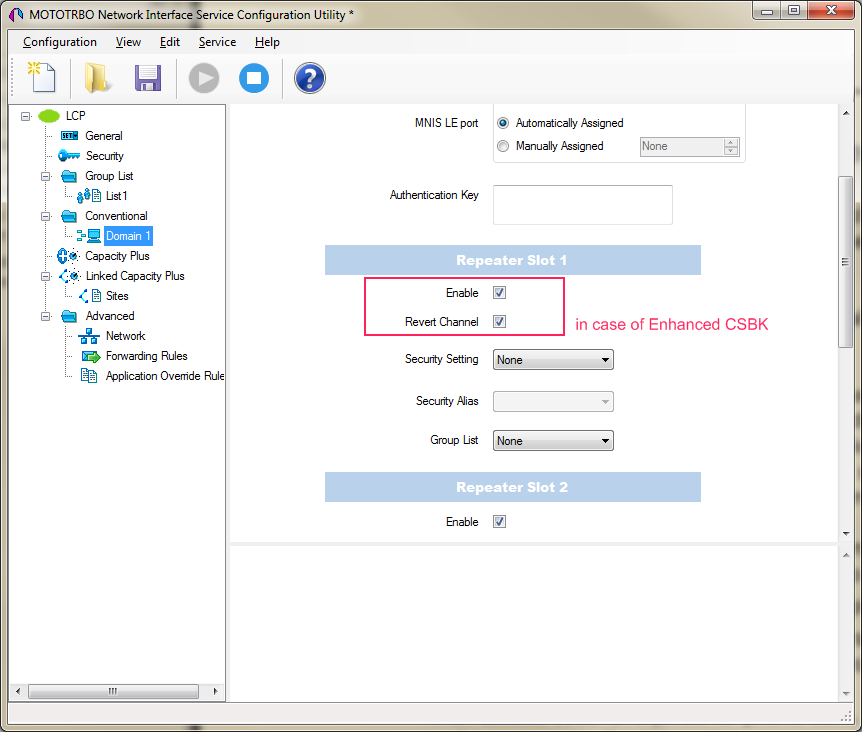Click the Advanced folder icon
Viewport: 862px width, 732px height.
[x=69, y=316]
